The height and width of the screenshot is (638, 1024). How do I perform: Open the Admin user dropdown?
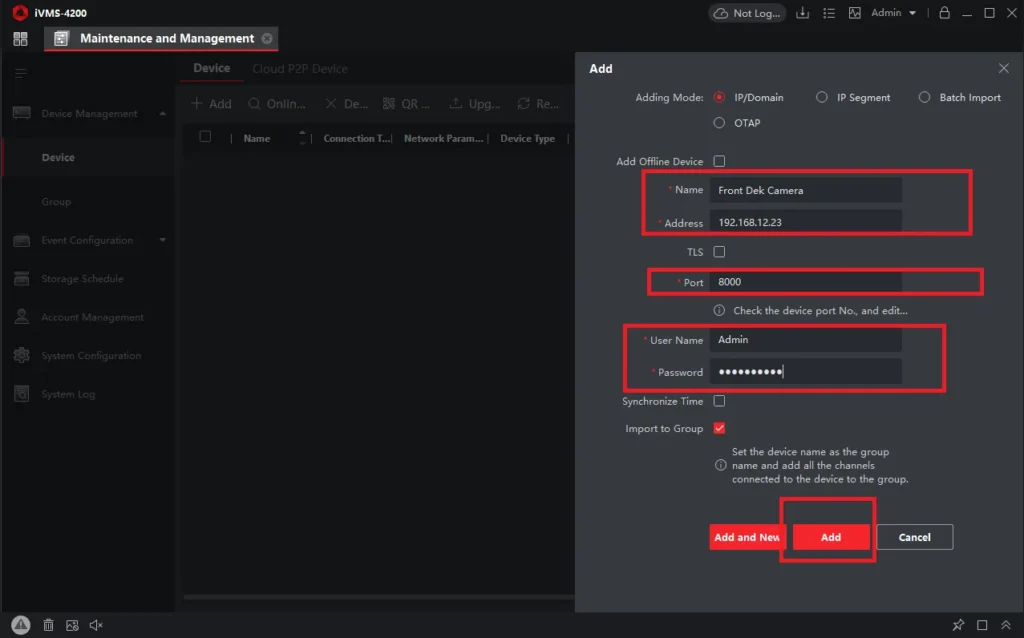[893, 12]
